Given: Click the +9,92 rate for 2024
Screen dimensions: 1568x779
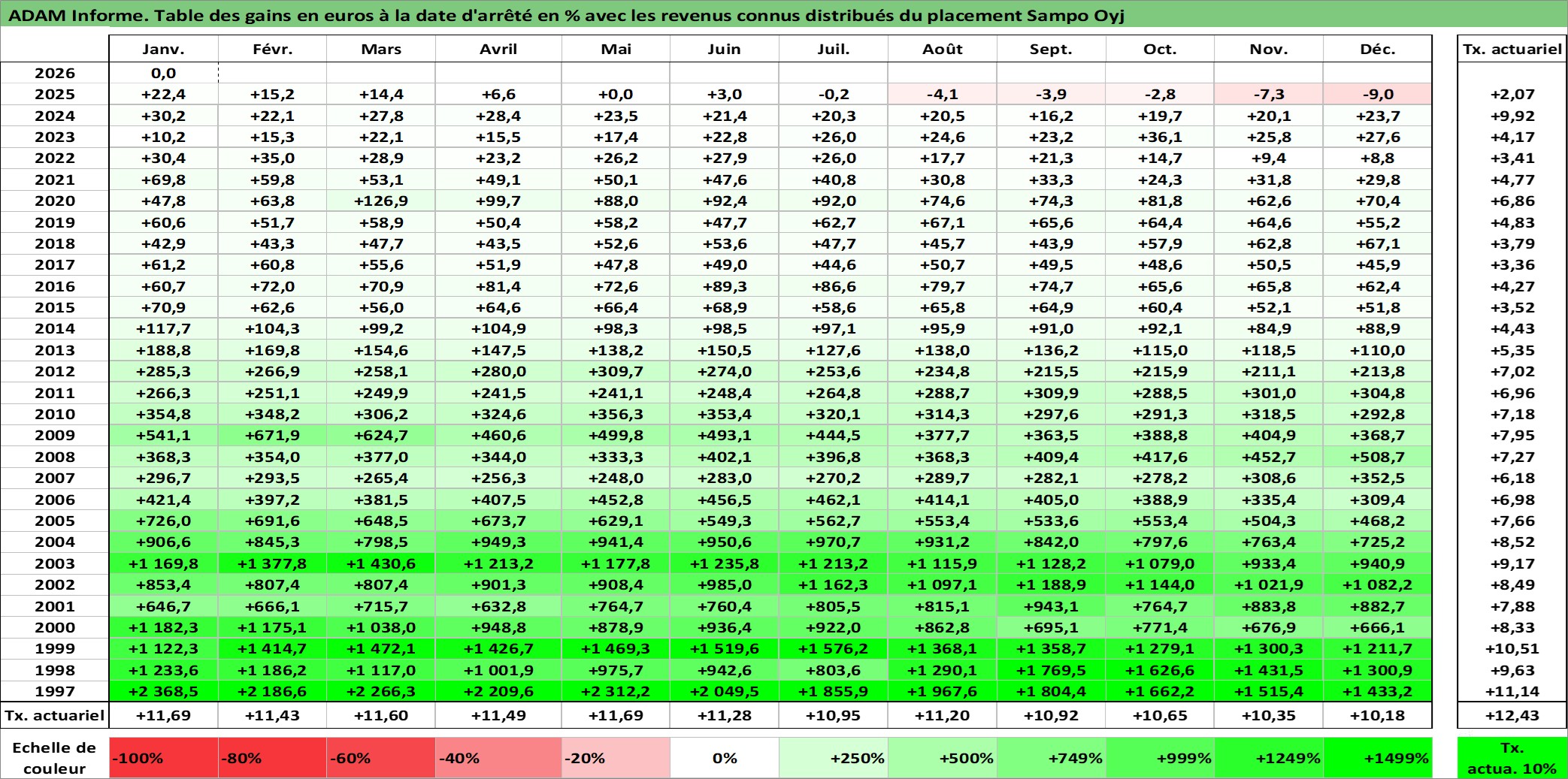Looking at the screenshot, I should point(1512,116).
